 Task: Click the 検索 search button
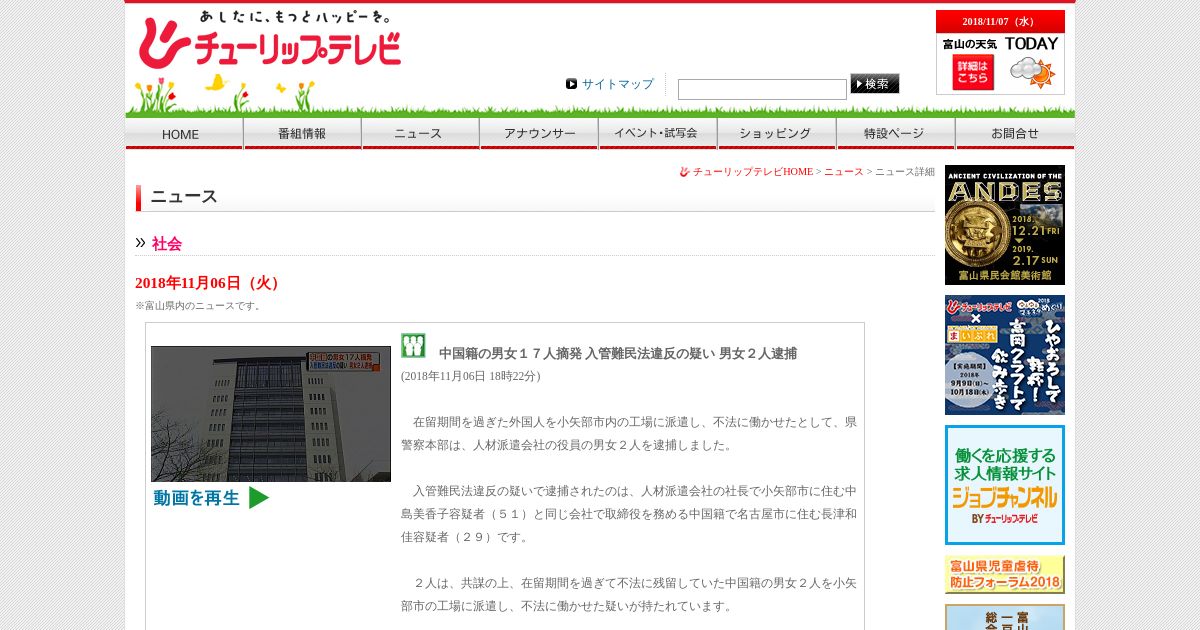(x=875, y=84)
